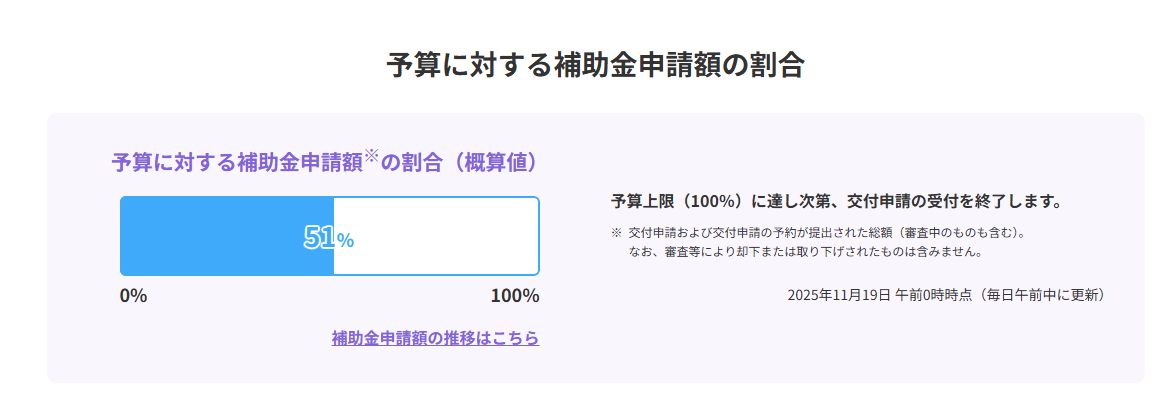The width and height of the screenshot is (1162, 409).
Task: Click the main page heading 予算に対する補助金申請額の割合
Action: (595, 65)
